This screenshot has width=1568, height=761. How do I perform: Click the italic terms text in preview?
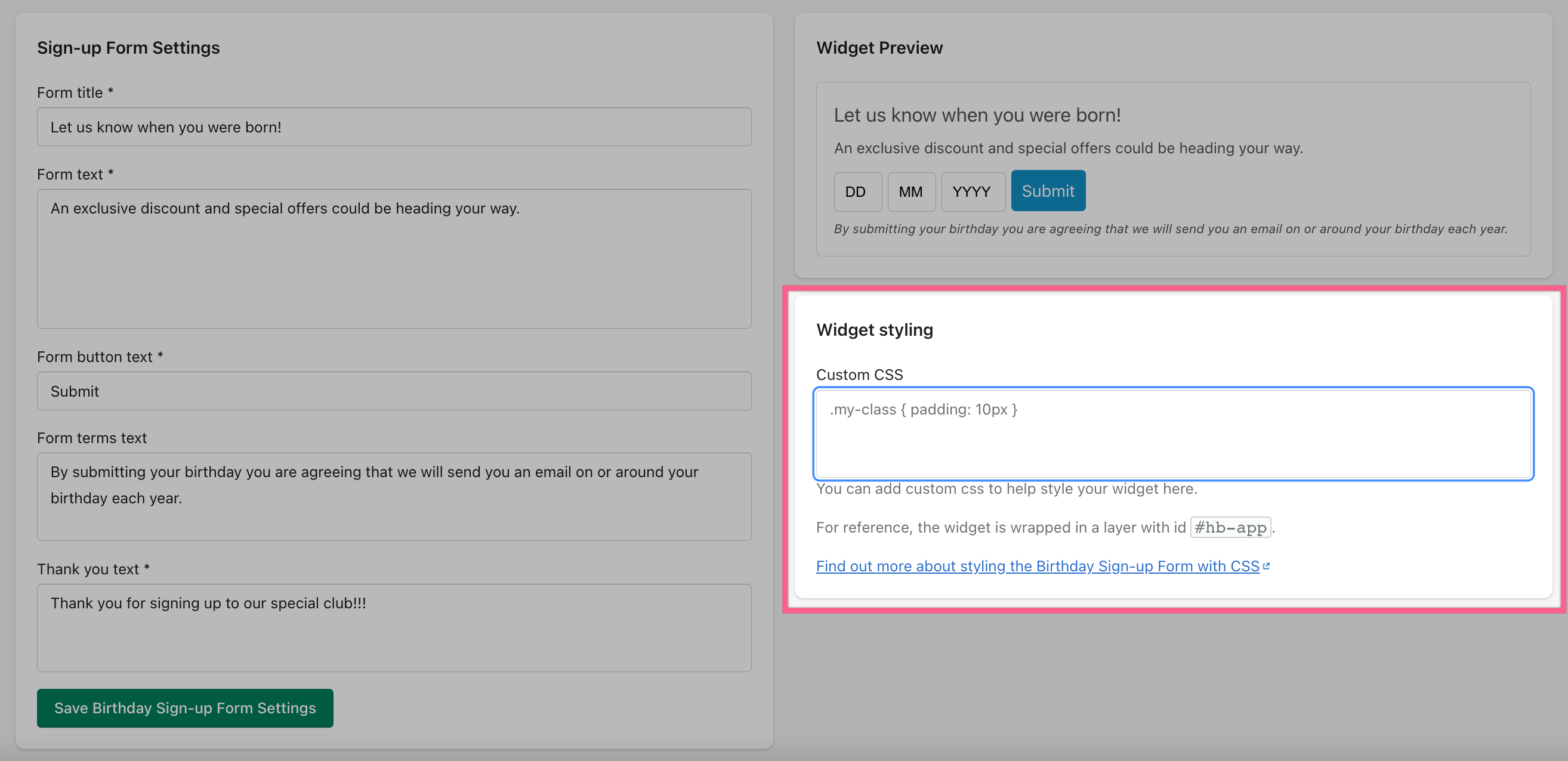tap(1170, 229)
